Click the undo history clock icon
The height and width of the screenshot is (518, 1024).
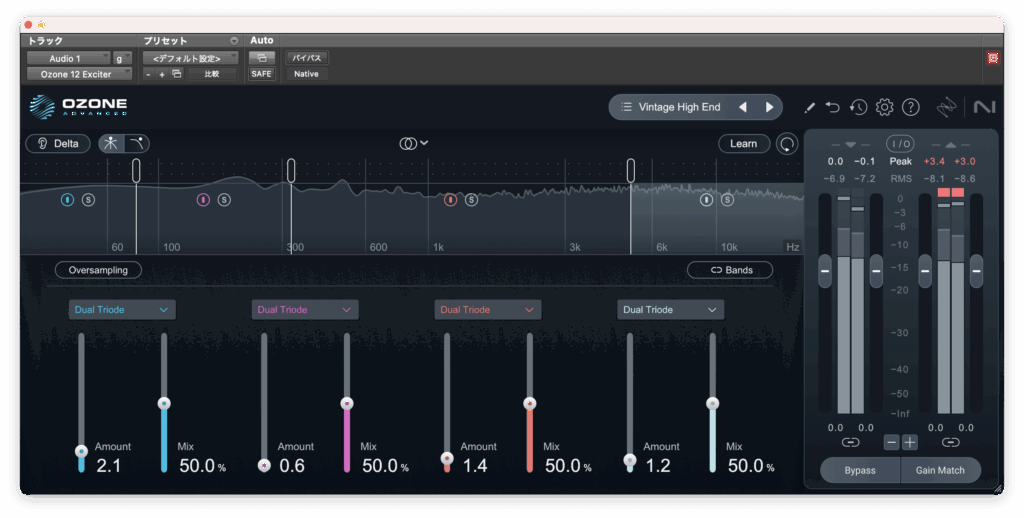[x=859, y=107]
